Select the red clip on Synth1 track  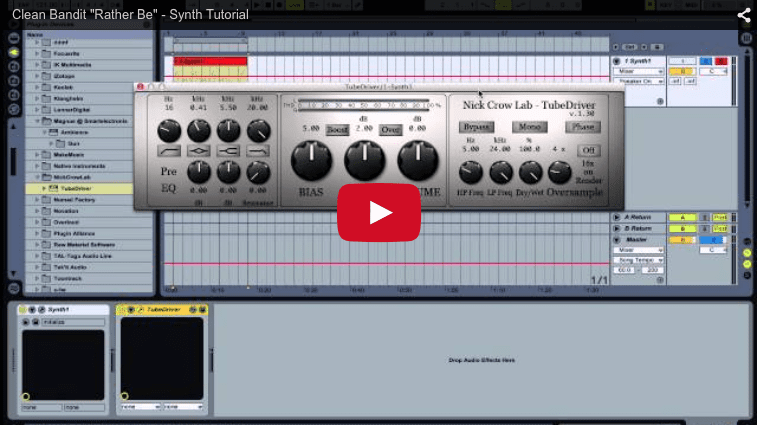coord(210,61)
